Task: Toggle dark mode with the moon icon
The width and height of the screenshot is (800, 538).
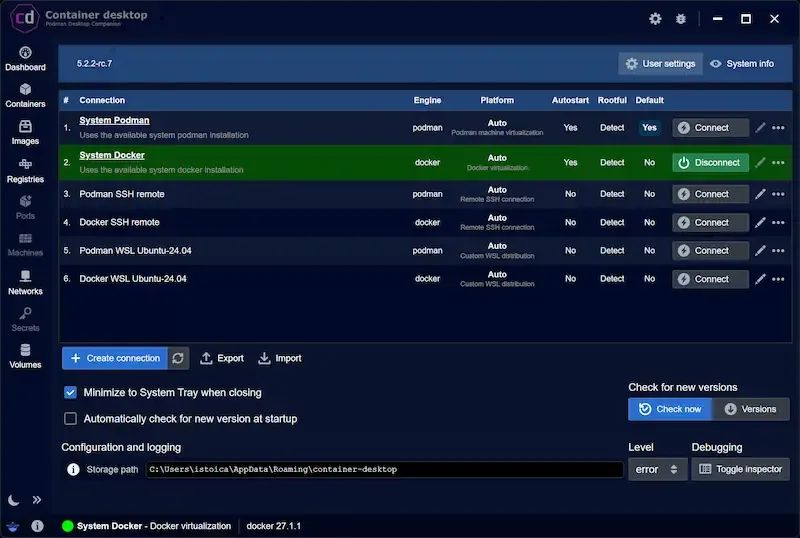Action: (x=13, y=500)
